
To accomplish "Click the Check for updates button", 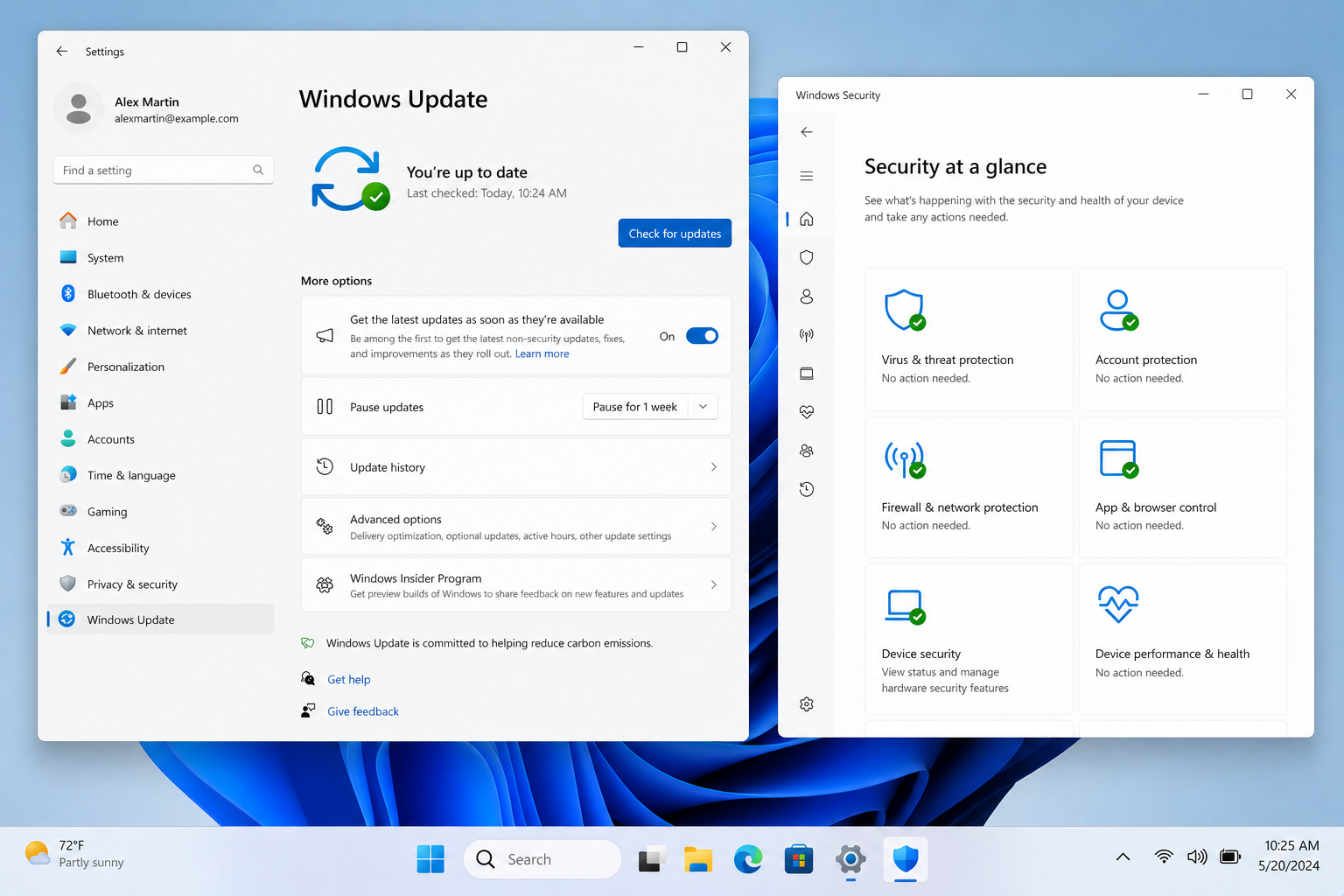I will pos(675,234).
